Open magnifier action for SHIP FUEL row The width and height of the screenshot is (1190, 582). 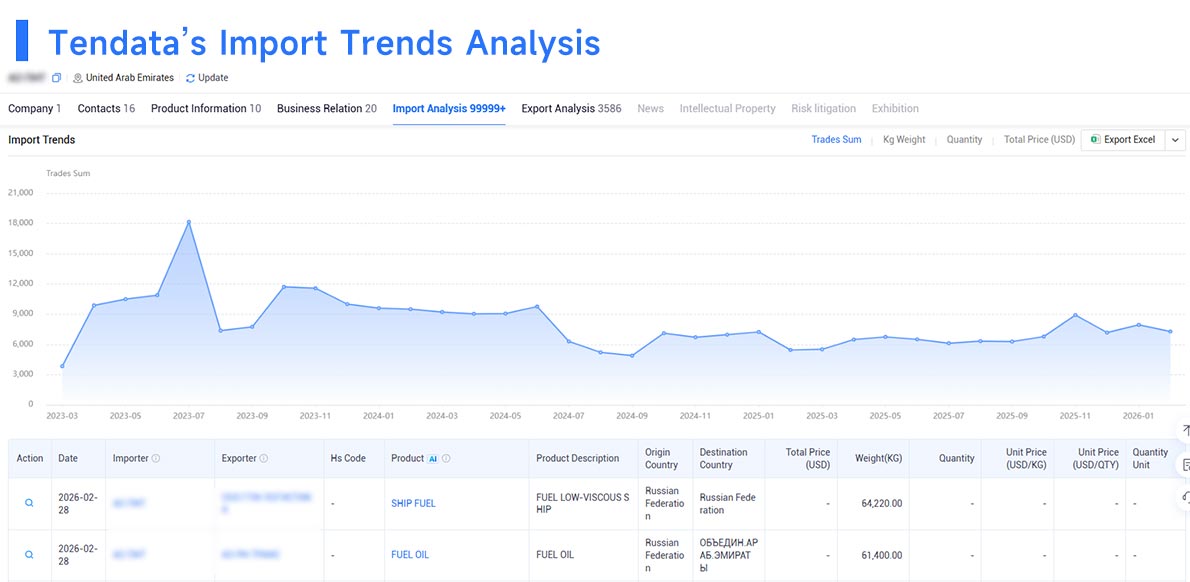[29, 503]
